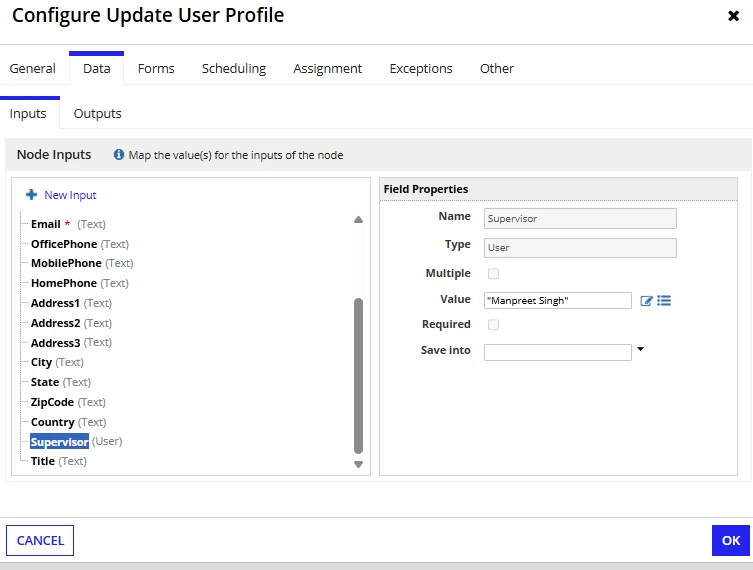Viewport: 753px width, 570px height.
Task: Toggle the Required checkbox
Action: (493, 325)
